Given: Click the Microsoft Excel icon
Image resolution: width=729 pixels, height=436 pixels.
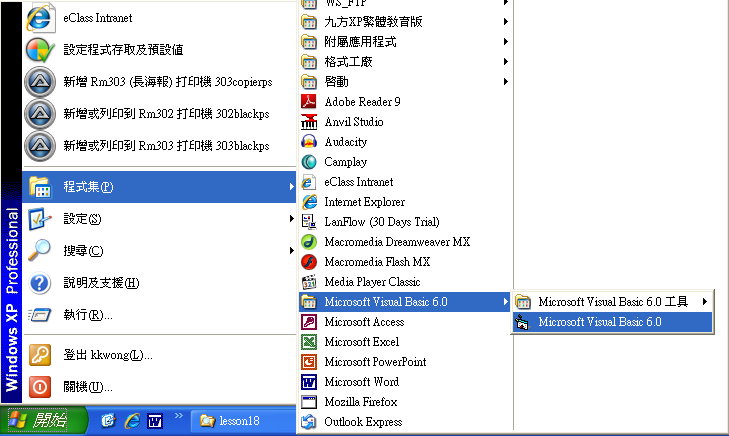Looking at the screenshot, I should [x=309, y=342].
